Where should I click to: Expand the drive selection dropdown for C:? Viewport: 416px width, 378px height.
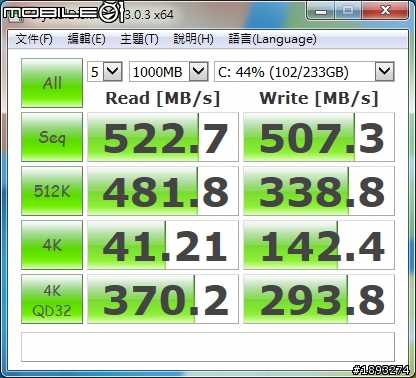tap(385, 71)
